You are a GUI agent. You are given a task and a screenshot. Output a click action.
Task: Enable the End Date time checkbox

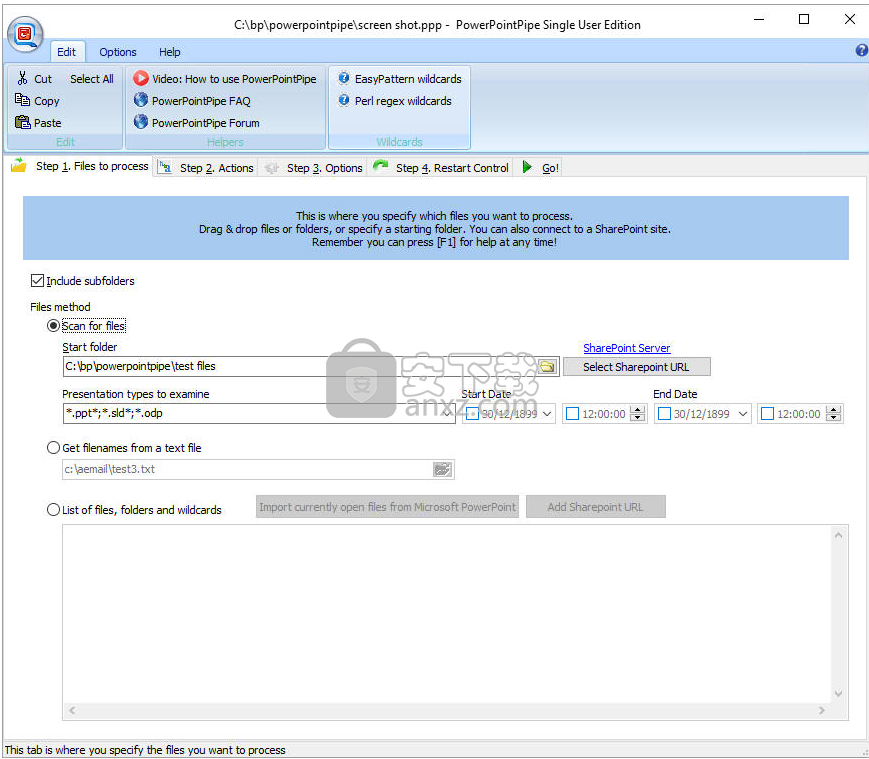coord(768,414)
